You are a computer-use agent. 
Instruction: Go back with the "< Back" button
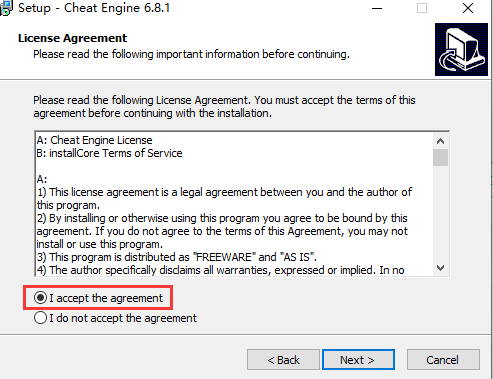pos(283,360)
